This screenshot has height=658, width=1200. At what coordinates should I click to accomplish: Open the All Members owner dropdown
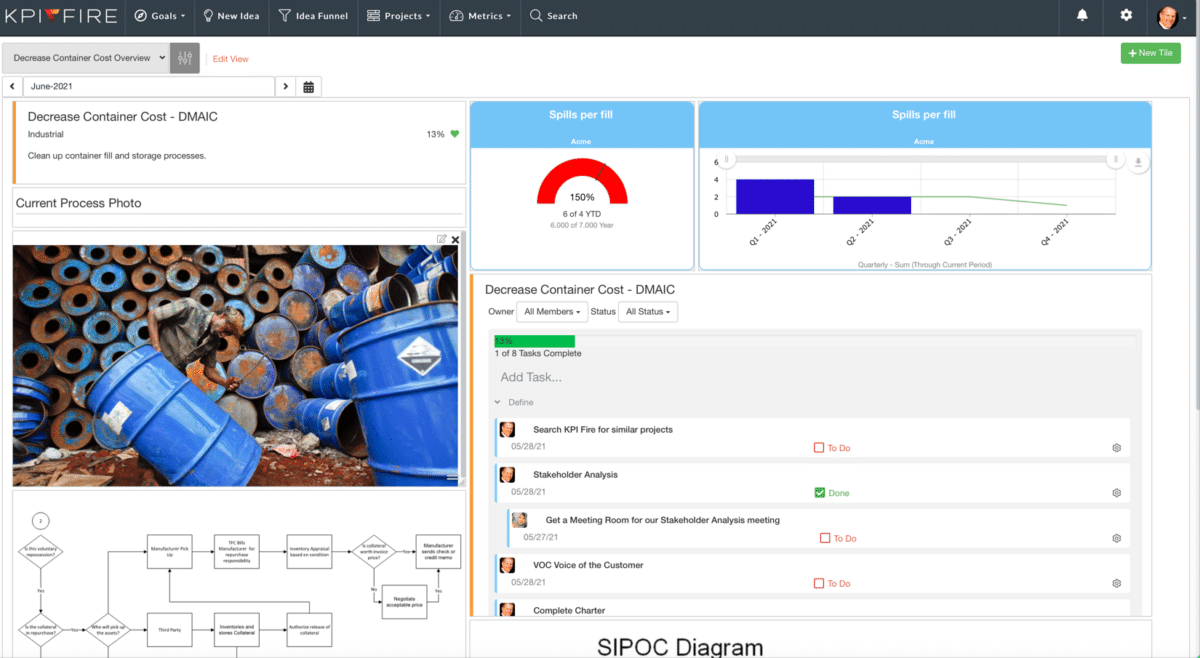[551, 311]
